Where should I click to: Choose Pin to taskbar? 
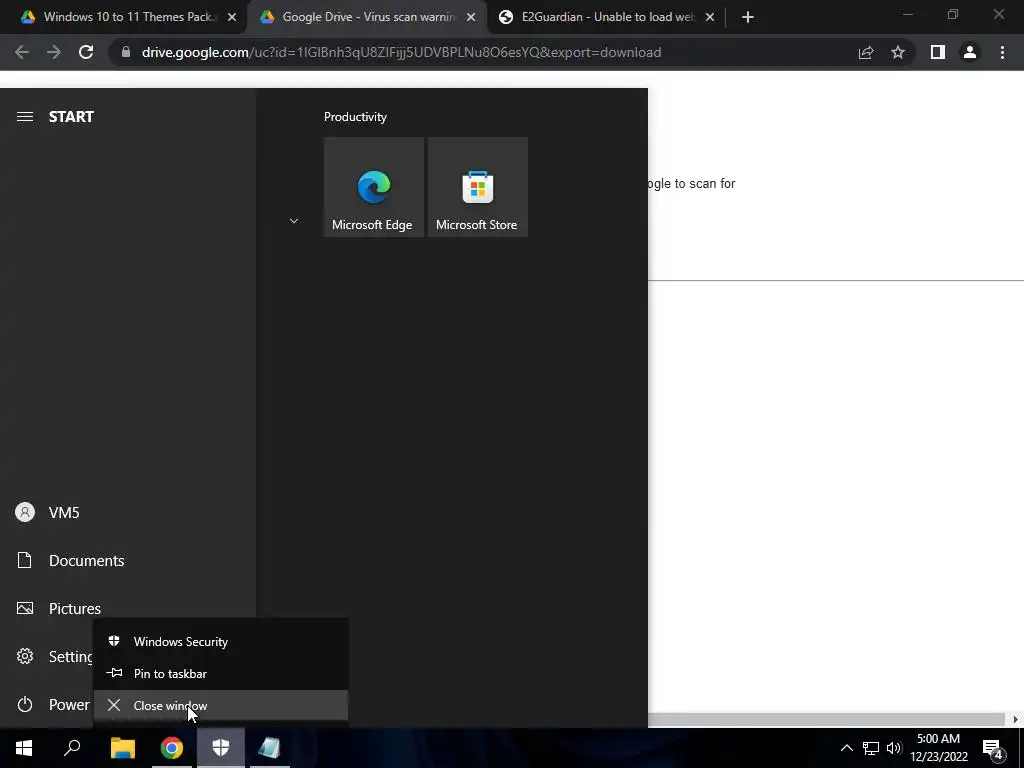221,673
